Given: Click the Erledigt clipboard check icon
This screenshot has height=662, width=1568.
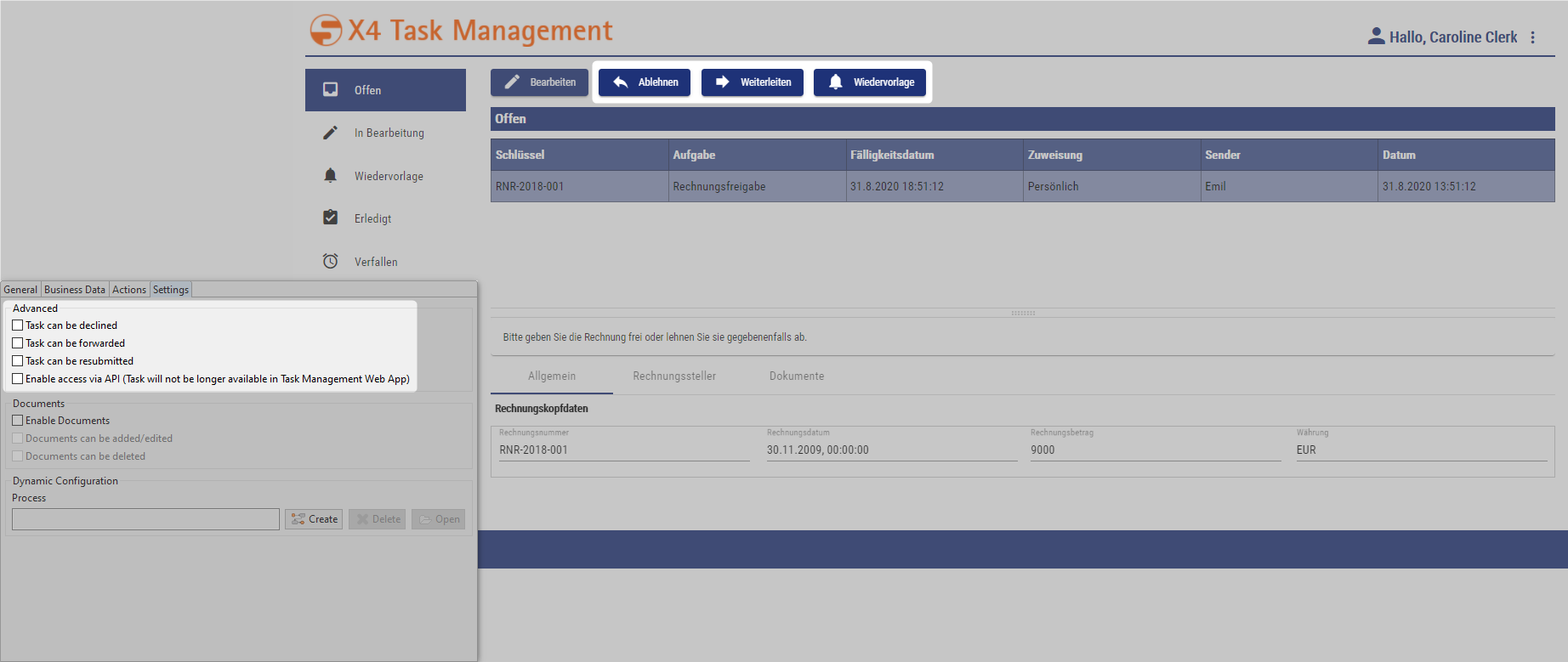Looking at the screenshot, I should point(331,218).
